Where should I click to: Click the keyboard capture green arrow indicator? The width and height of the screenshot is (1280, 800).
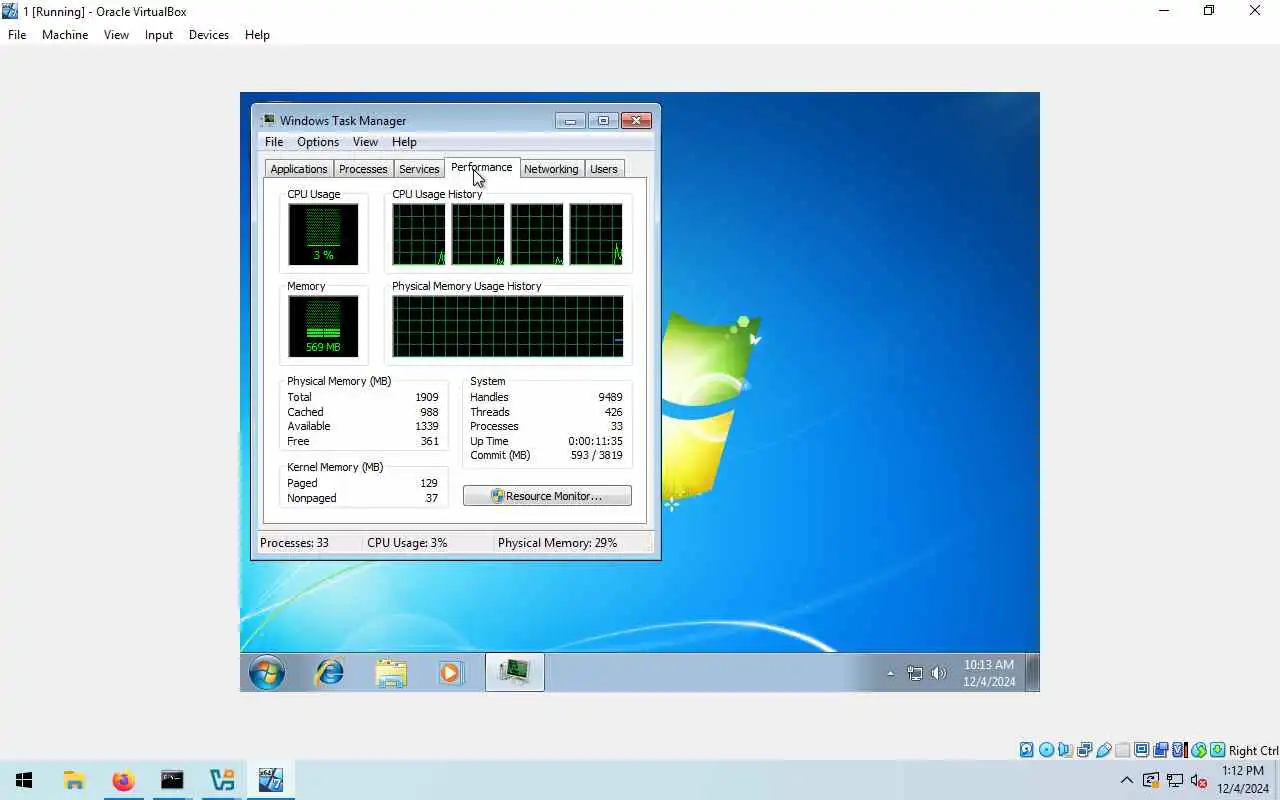(x=1218, y=750)
